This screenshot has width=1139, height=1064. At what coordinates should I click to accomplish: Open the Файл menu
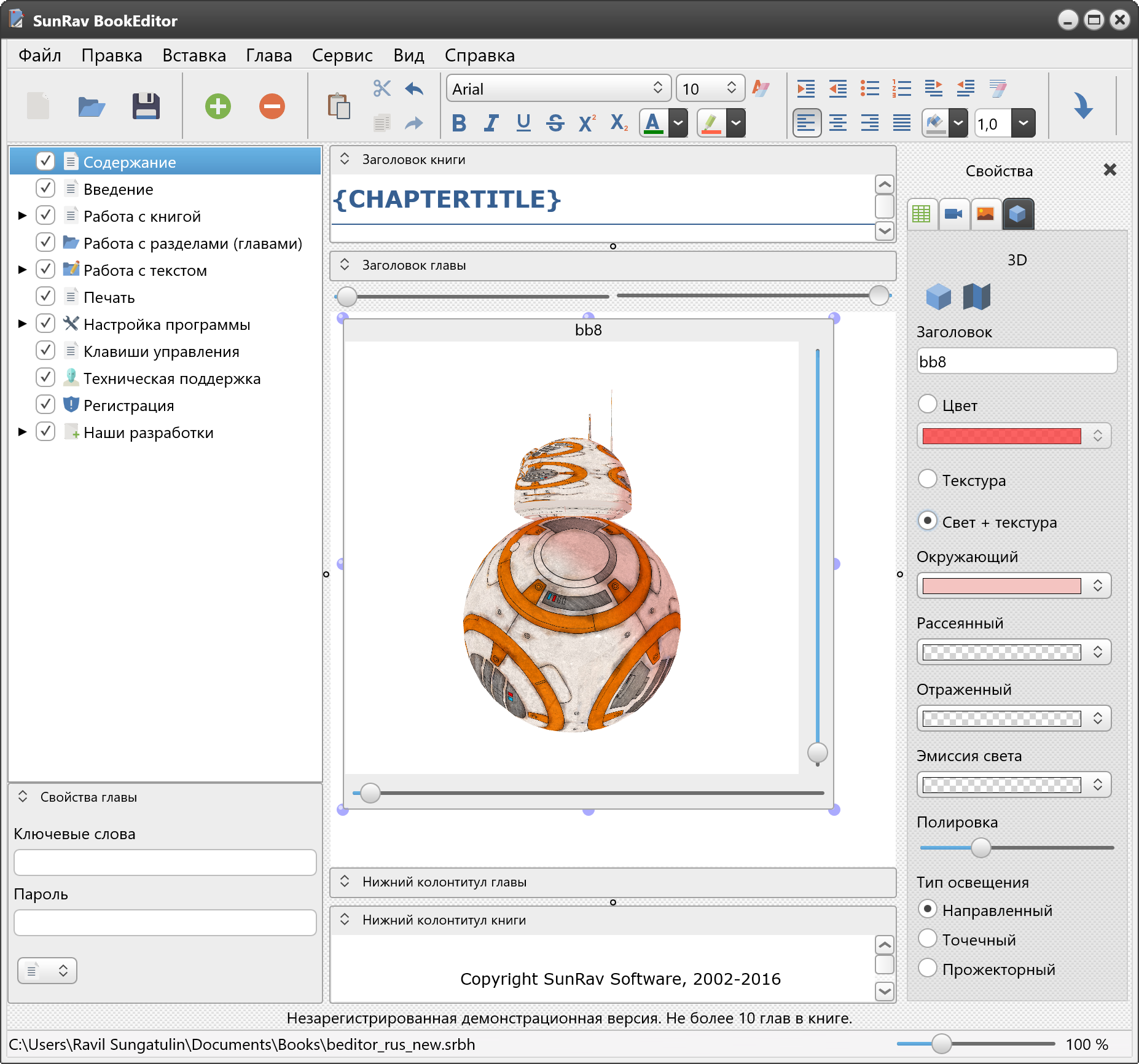click(x=40, y=55)
